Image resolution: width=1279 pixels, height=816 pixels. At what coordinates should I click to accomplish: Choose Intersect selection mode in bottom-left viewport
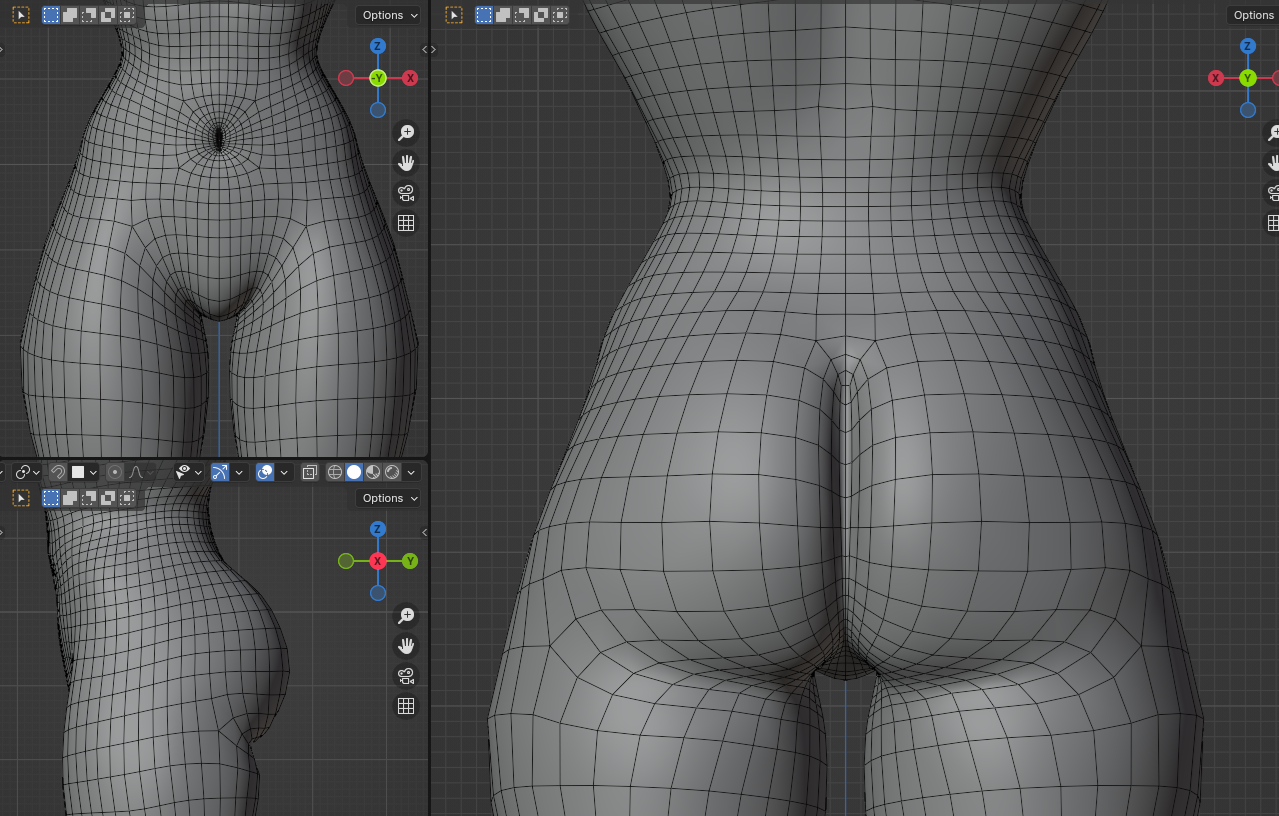click(127, 498)
